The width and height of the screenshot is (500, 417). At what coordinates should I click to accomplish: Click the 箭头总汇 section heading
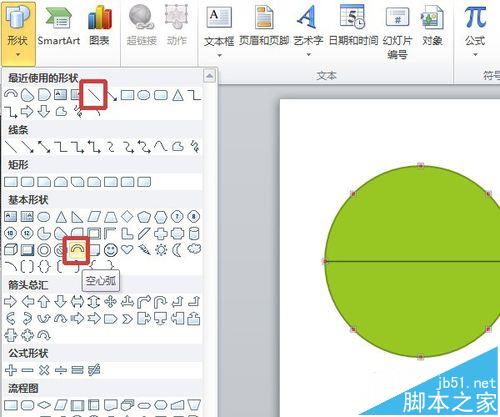coord(28,285)
